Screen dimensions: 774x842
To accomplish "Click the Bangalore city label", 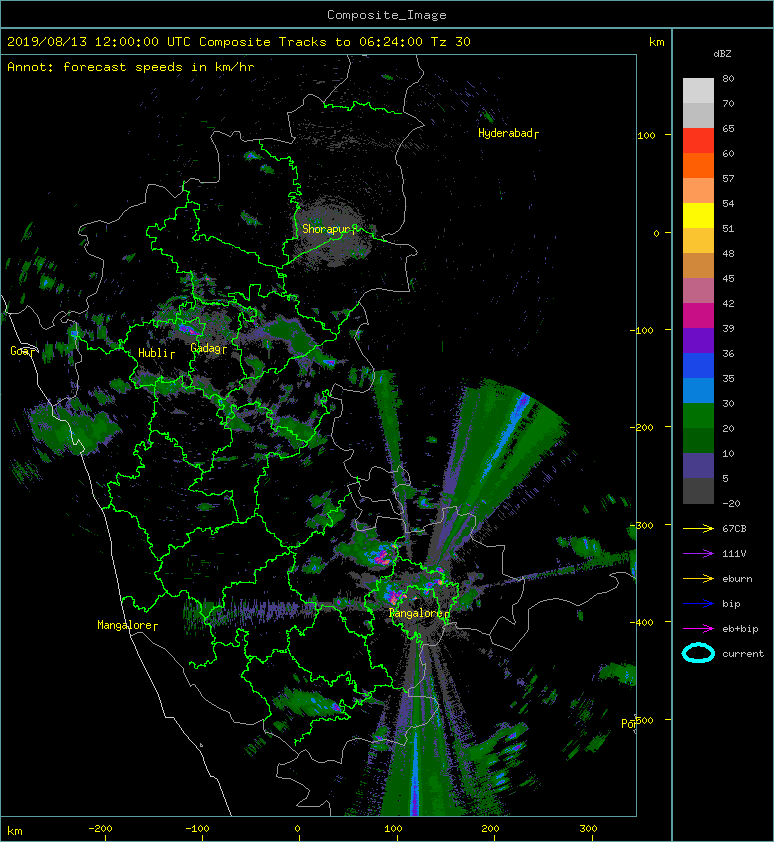I will pyautogui.click(x=416, y=613).
